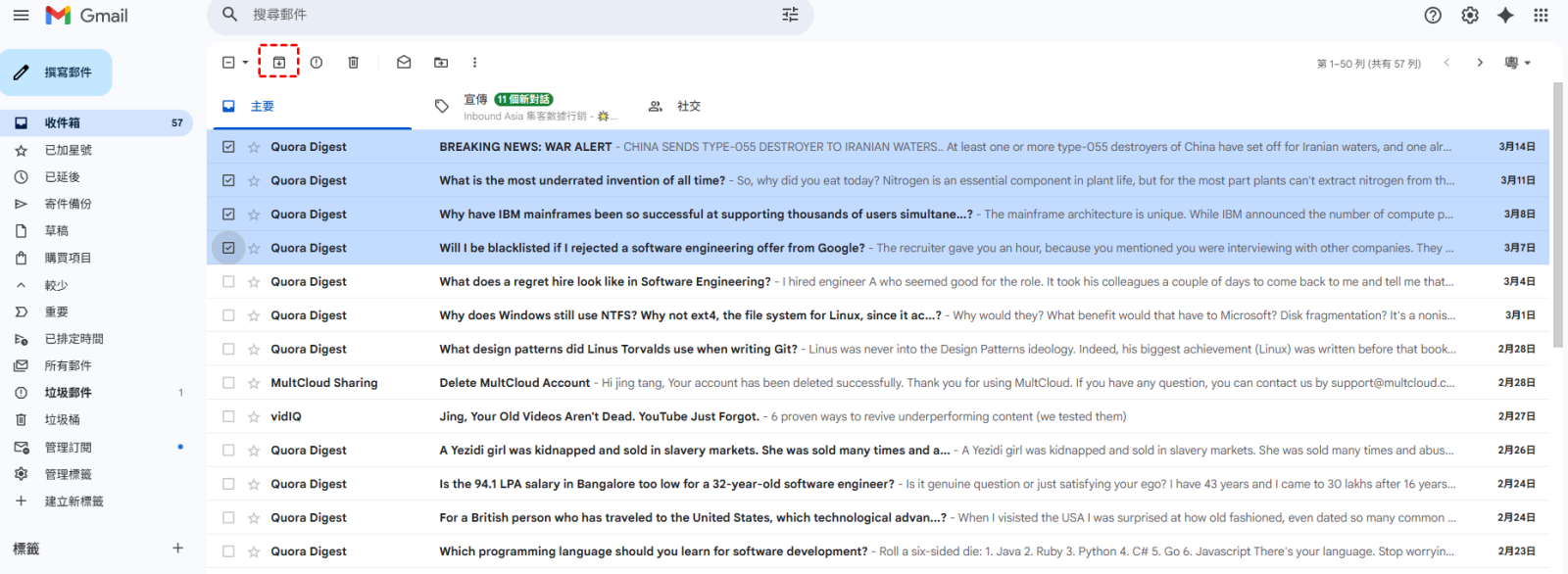
Task: Open the Gemini sparkle icon
Action: click(1505, 15)
